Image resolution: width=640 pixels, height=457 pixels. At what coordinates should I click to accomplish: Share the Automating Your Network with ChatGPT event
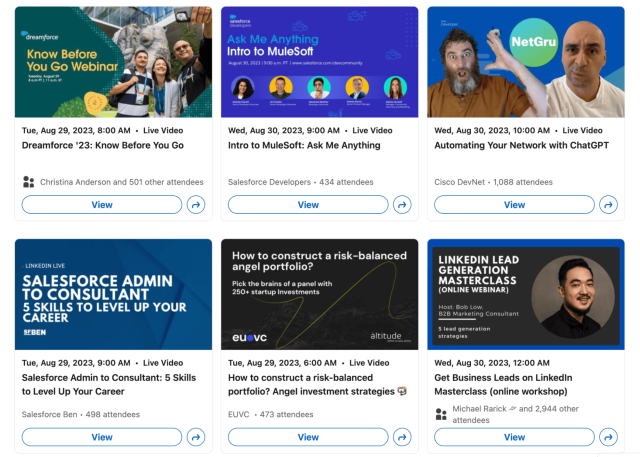(x=608, y=205)
